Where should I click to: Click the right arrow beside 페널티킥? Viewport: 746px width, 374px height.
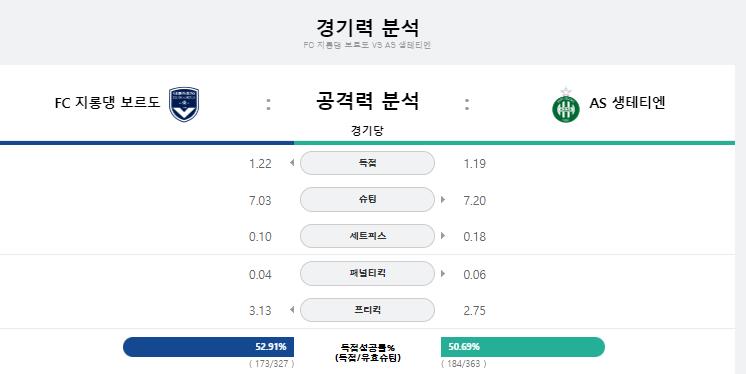pyautogui.click(x=443, y=274)
